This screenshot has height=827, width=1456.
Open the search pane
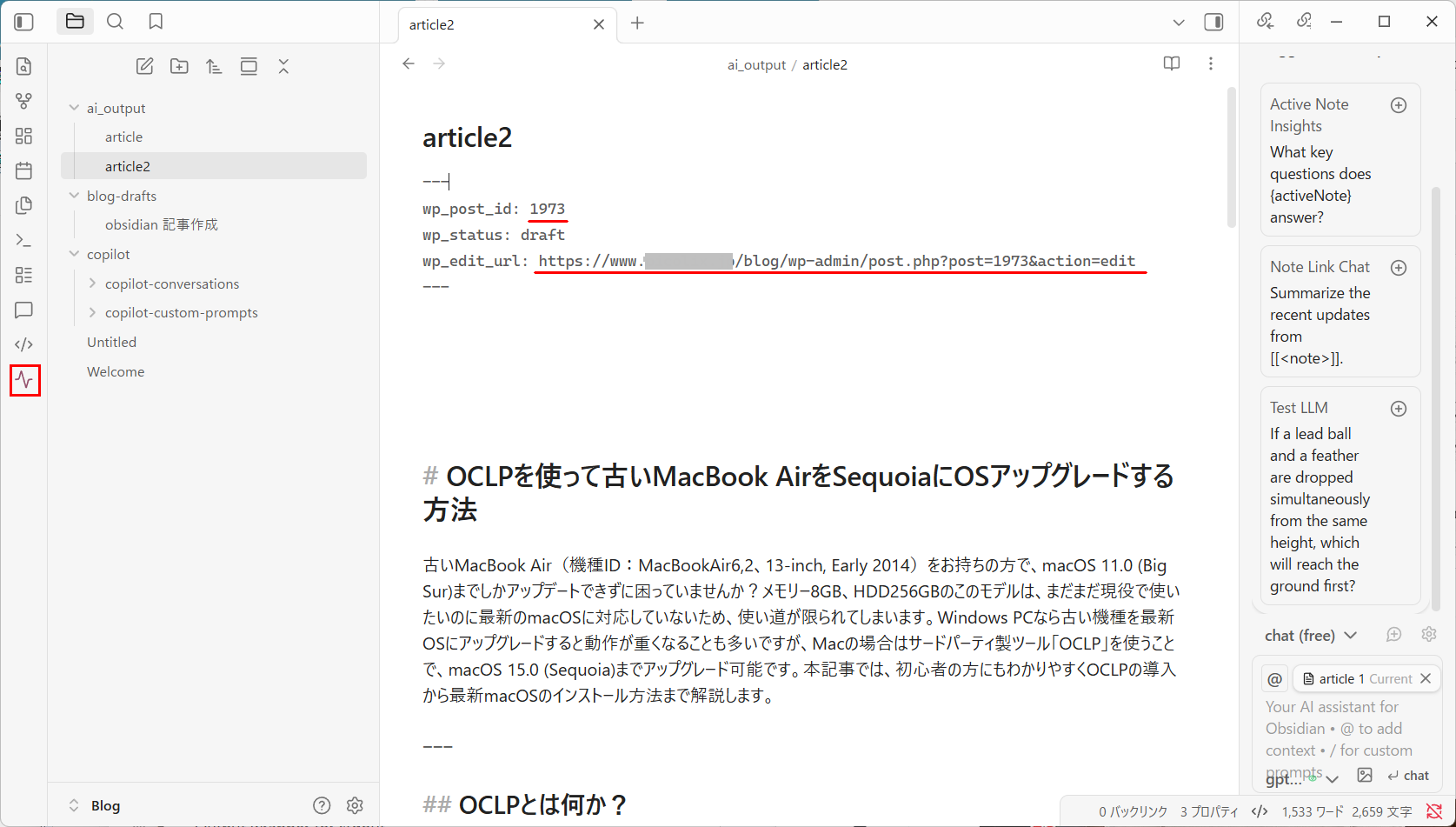point(115,22)
